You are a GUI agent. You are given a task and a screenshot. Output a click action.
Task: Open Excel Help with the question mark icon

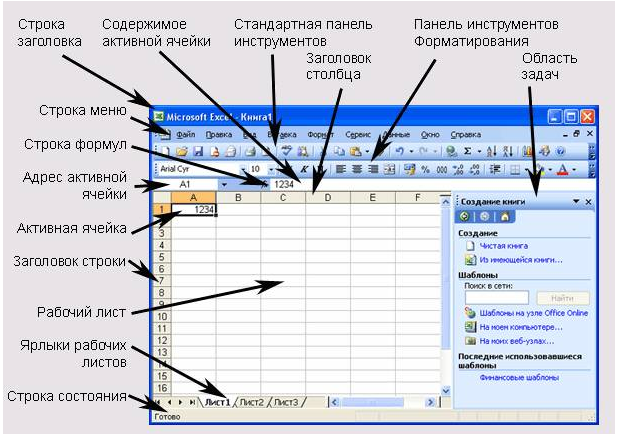[560, 151]
